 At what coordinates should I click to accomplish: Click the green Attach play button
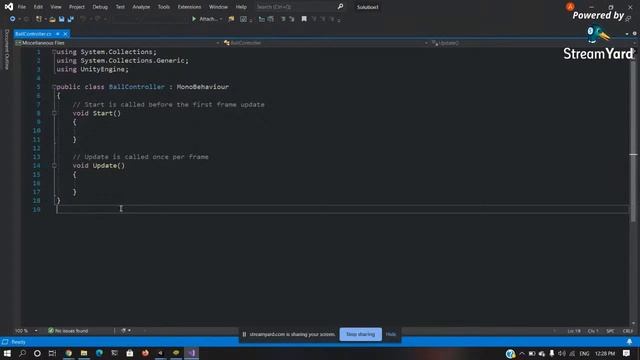click(x=194, y=19)
